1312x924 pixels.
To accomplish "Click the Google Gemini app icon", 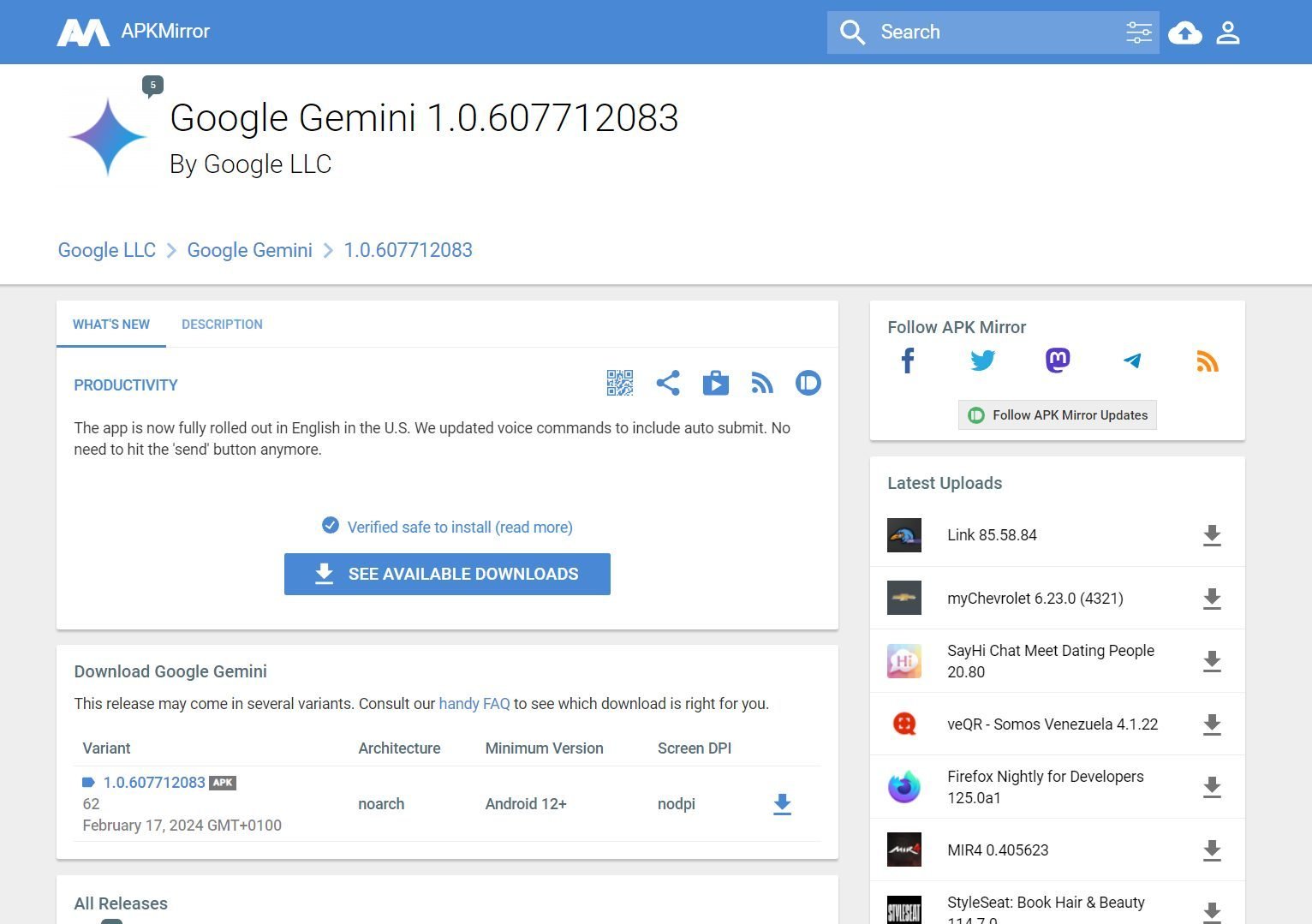I will [108, 137].
